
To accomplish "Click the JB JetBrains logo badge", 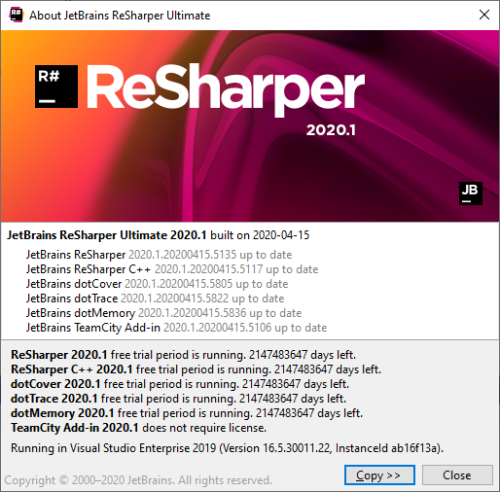I will pyautogui.click(x=470, y=193).
